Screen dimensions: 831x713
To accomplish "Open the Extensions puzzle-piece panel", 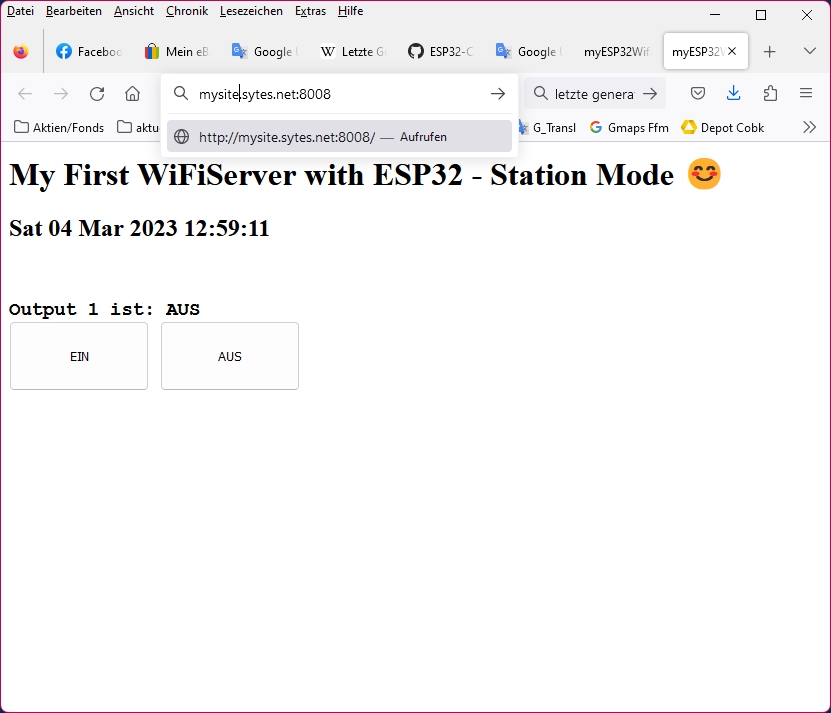I will [769, 93].
